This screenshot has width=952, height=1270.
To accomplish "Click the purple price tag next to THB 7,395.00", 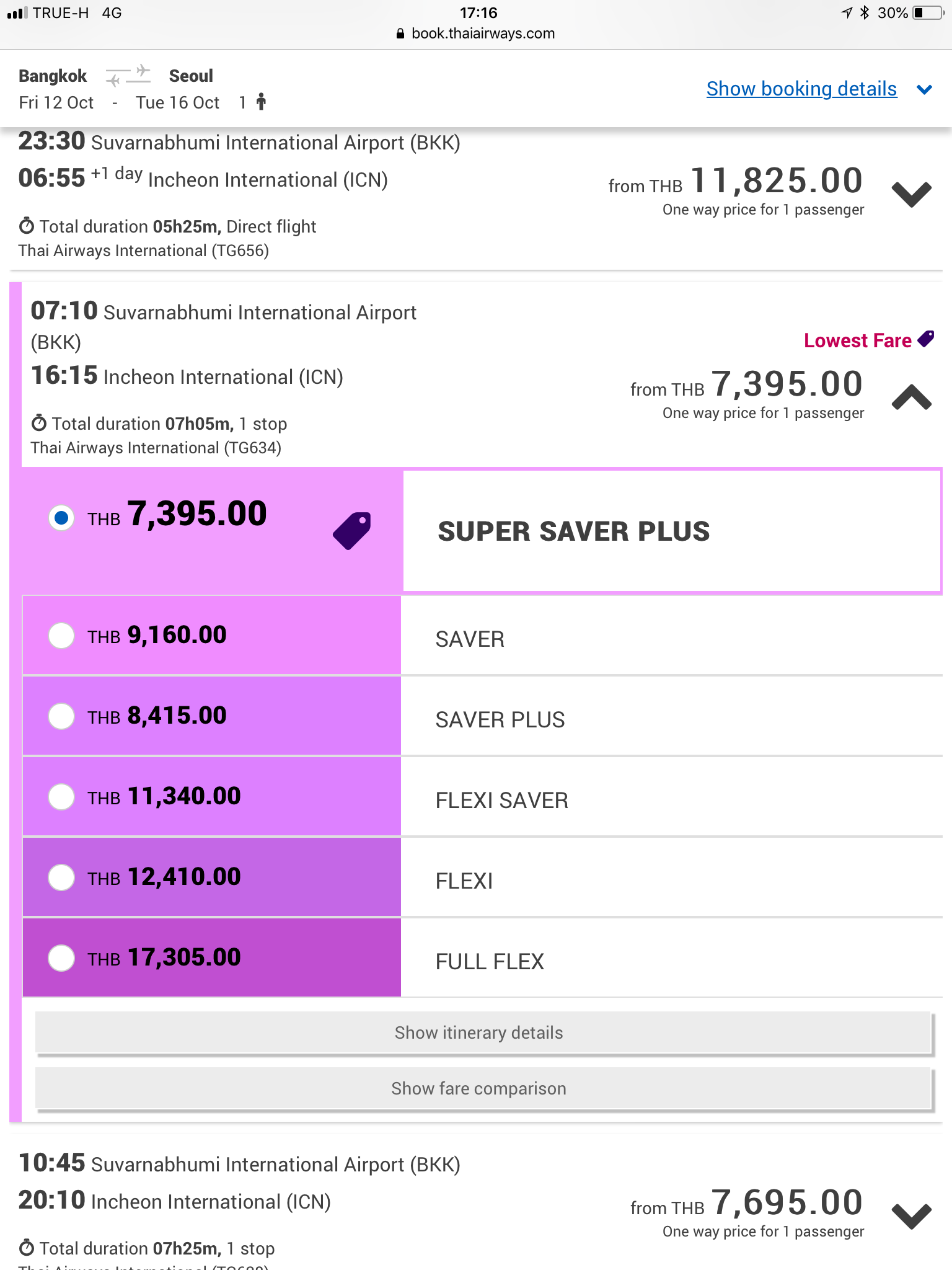I will (352, 530).
